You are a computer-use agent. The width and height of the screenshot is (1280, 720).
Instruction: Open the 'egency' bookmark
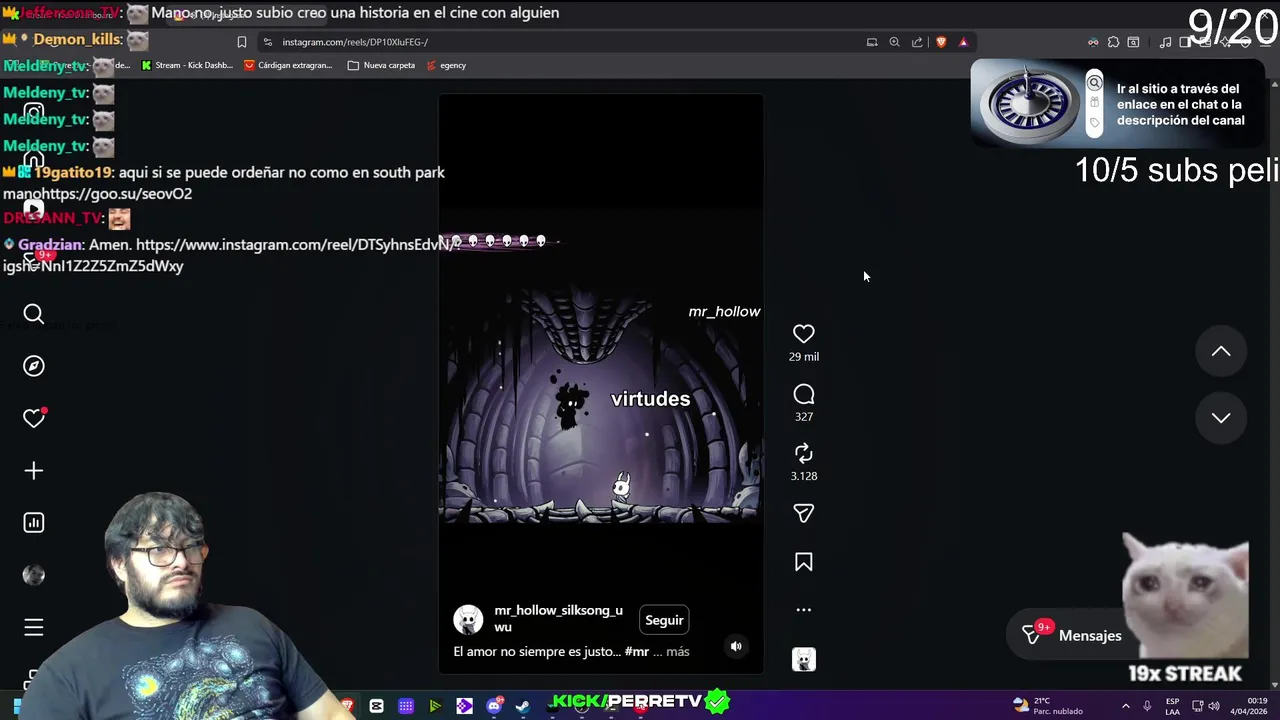coord(446,65)
